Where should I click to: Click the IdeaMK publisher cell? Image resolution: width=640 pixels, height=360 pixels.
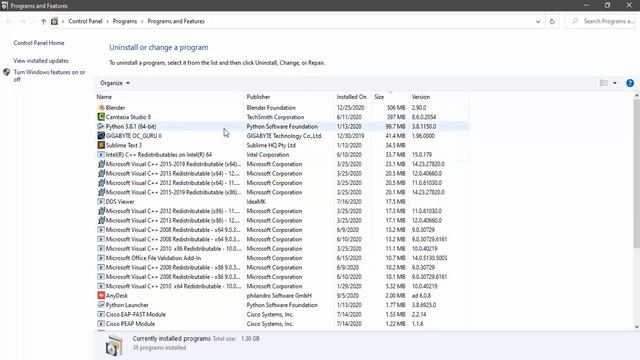click(256, 202)
